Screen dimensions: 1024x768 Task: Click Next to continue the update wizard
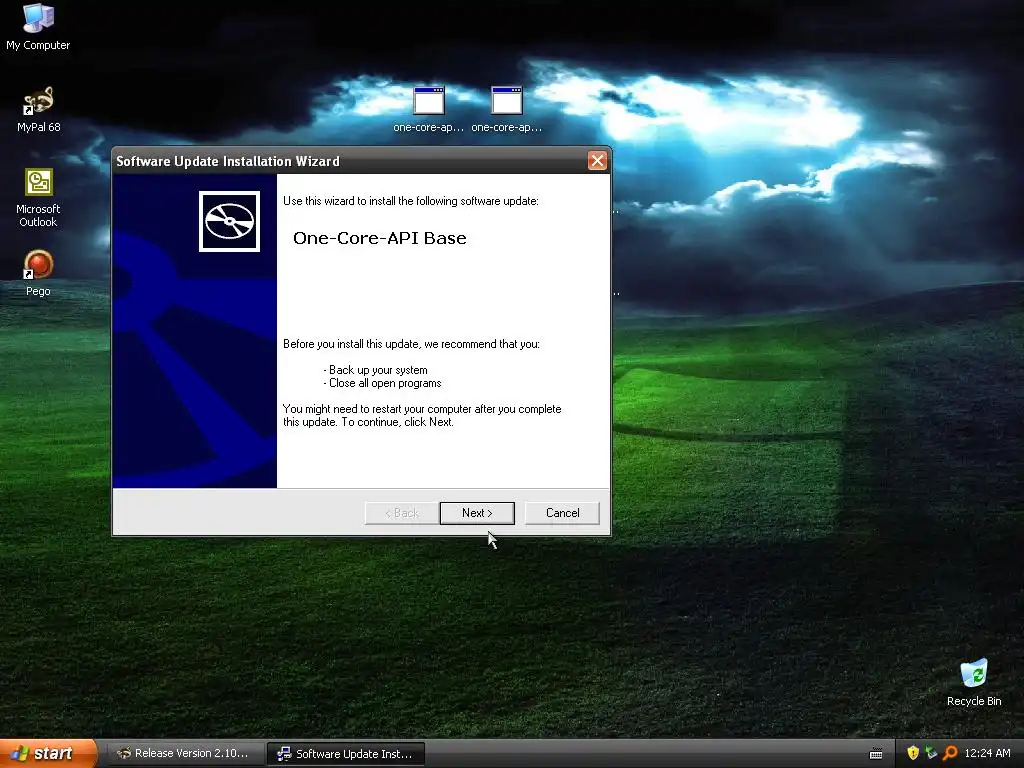click(x=477, y=513)
